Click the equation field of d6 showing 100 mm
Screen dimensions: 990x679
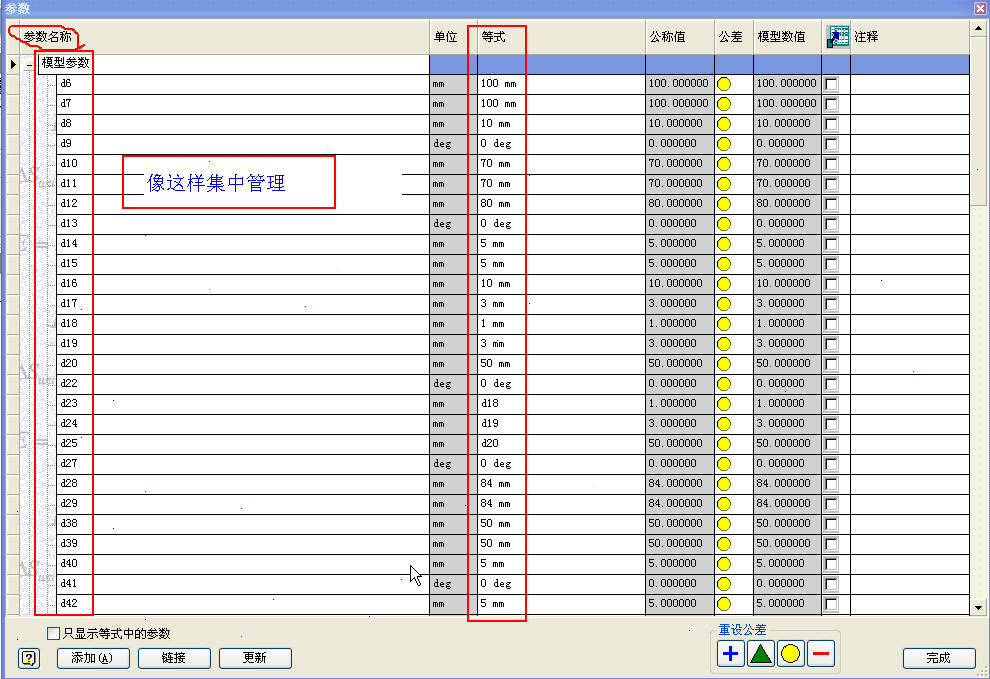tap(561, 83)
